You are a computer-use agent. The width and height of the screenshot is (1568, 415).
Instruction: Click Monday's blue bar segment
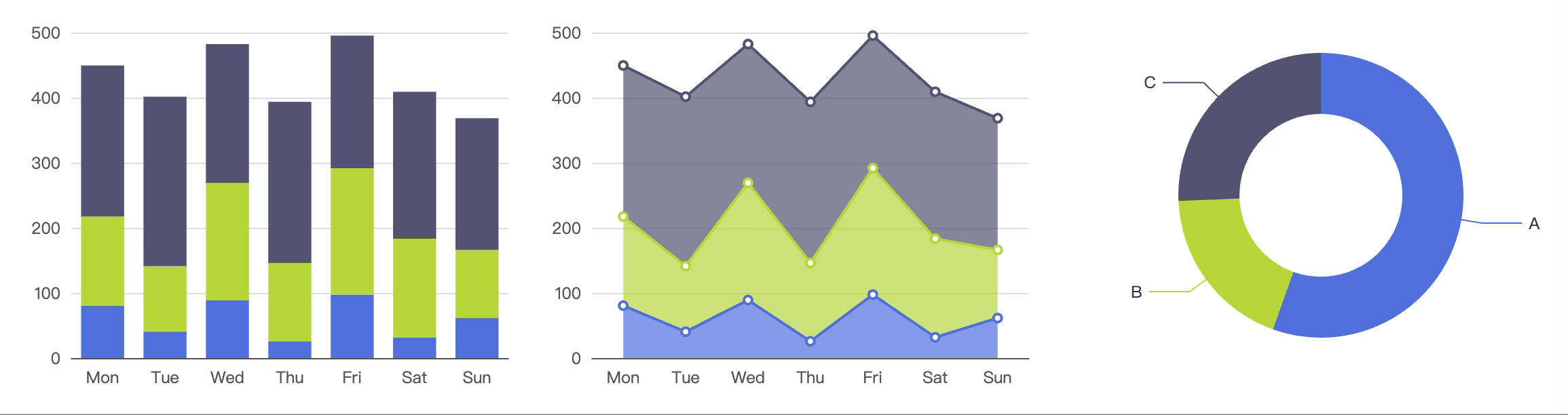pyautogui.click(x=102, y=332)
